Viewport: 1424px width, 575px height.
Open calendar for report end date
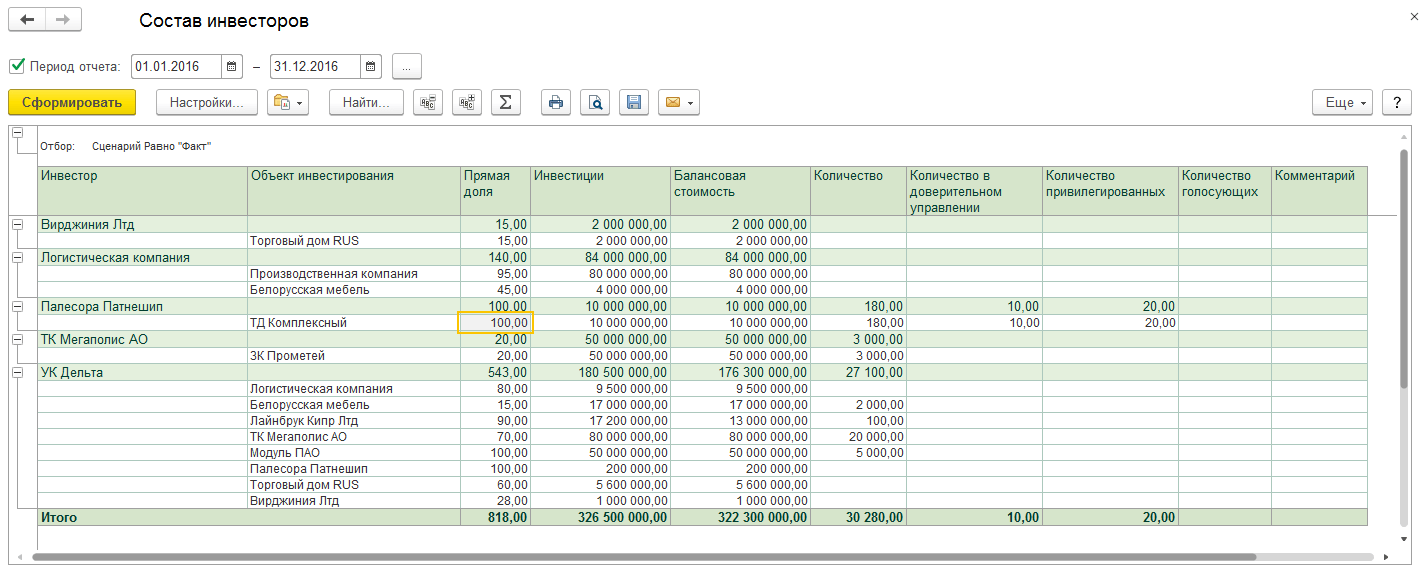(x=371, y=67)
